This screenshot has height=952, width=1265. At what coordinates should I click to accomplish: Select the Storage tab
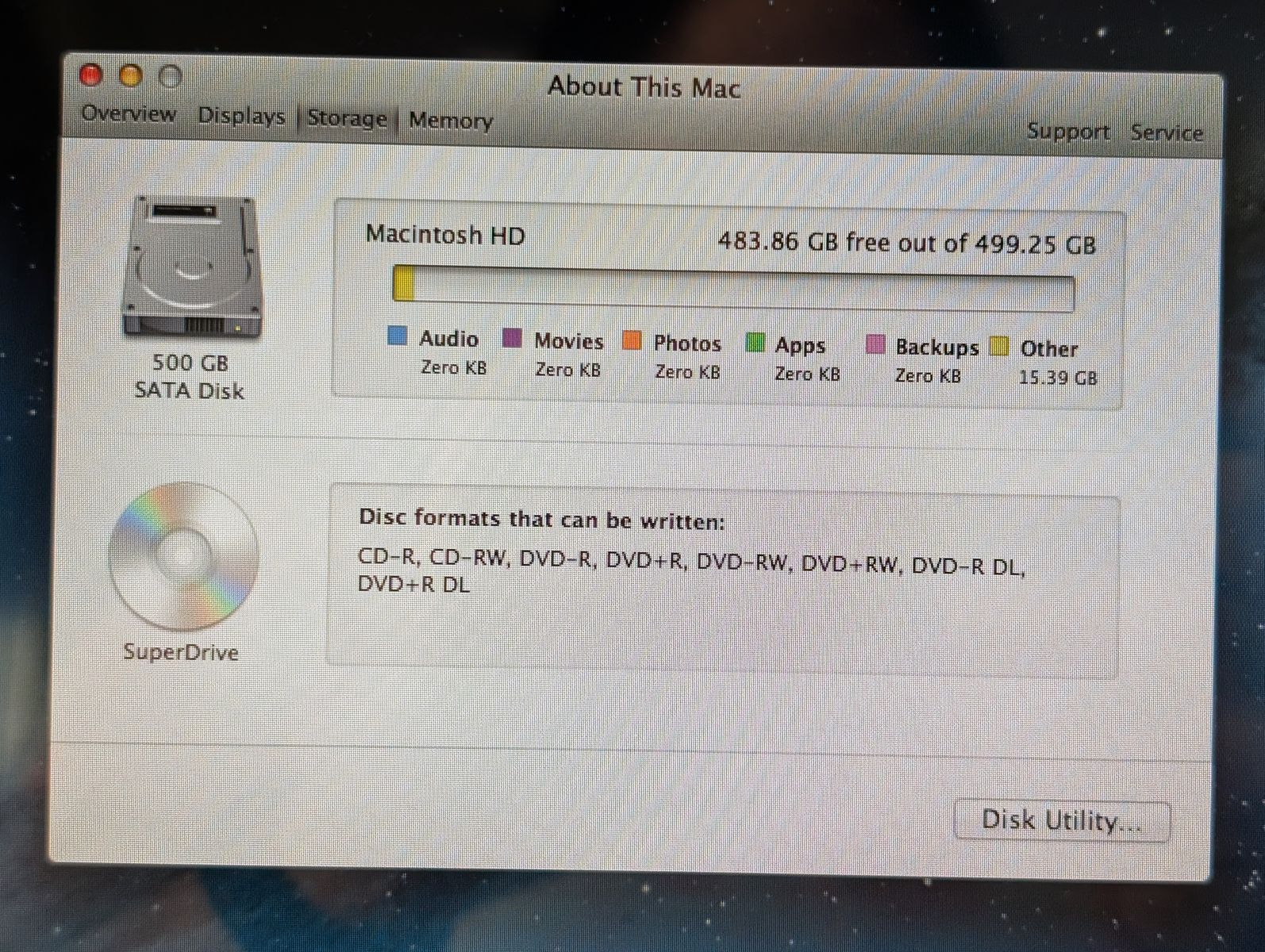347,118
